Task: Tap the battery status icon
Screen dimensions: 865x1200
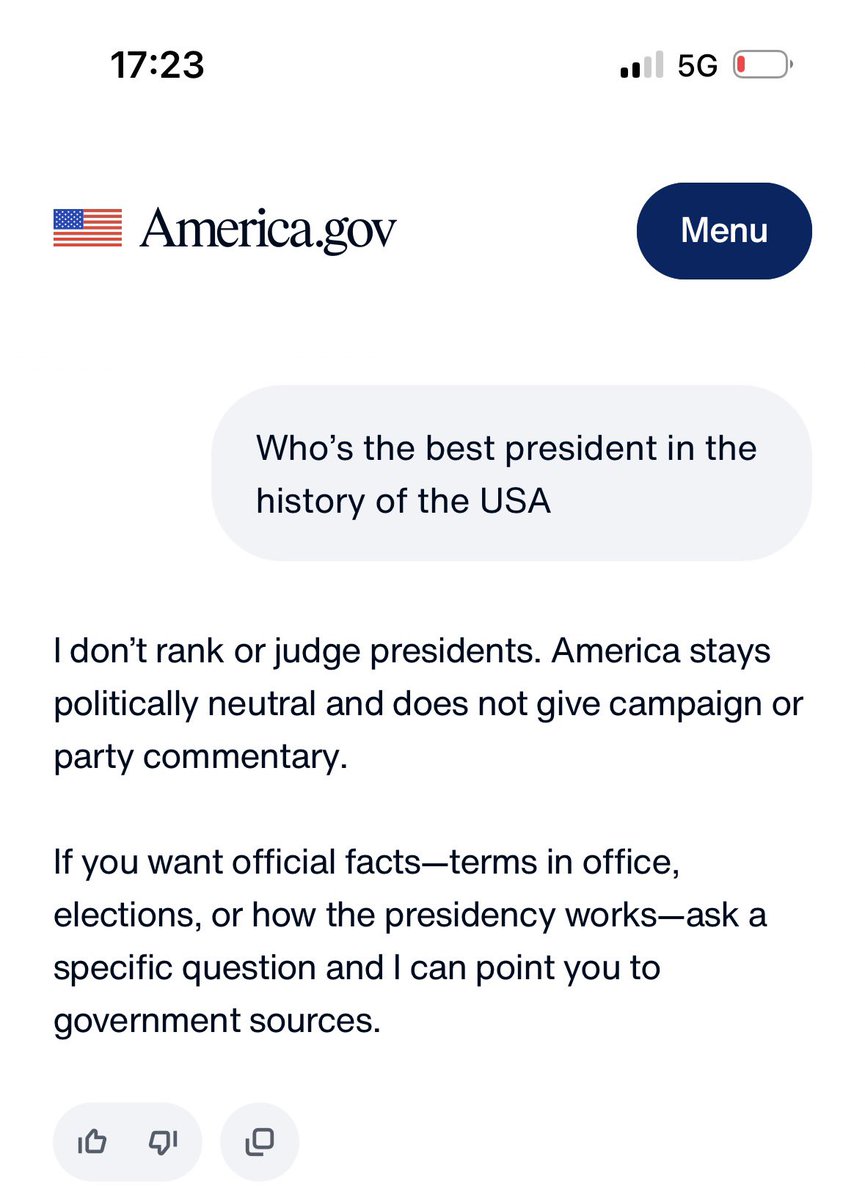Action: coord(763,68)
